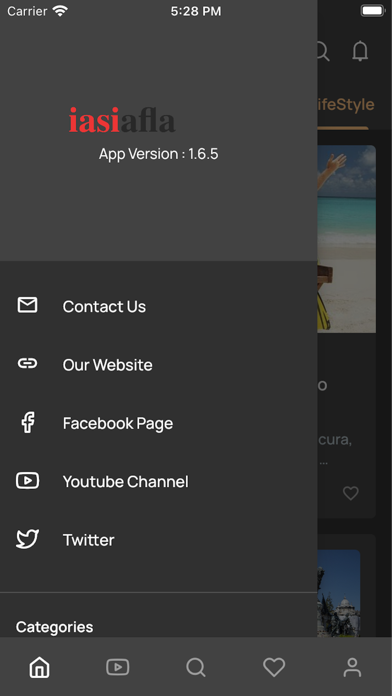The width and height of the screenshot is (392, 696).
Task: Click the 5:28 PM clock
Action: tap(196, 11)
